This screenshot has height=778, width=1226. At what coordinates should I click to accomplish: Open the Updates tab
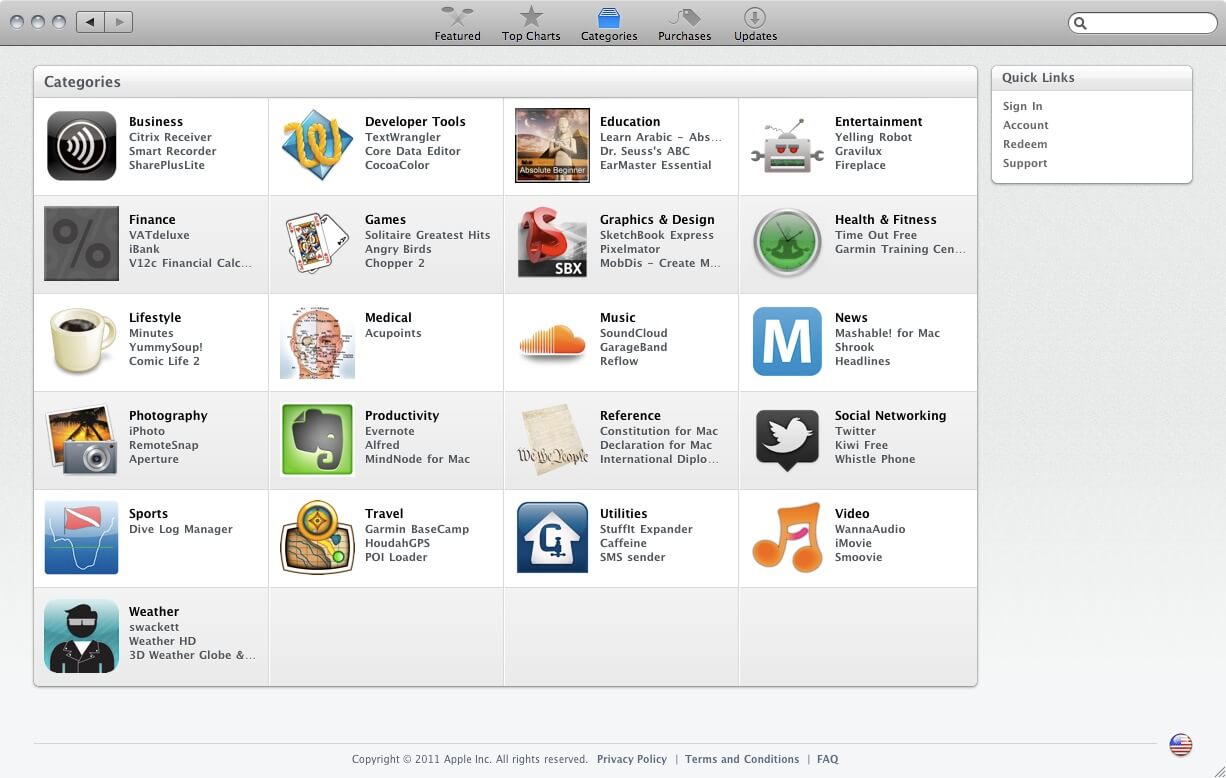tap(755, 24)
